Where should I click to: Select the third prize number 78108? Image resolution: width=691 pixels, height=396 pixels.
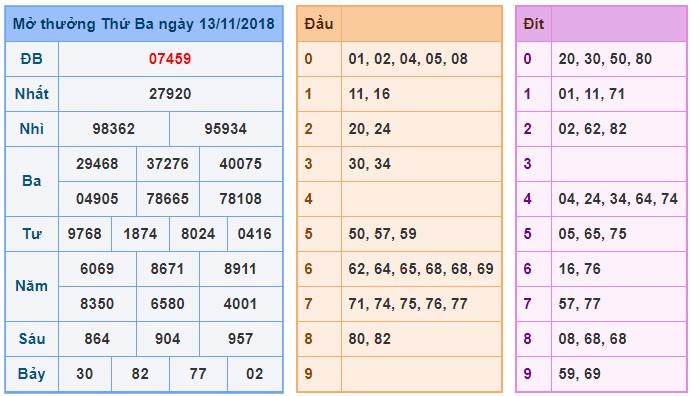(x=241, y=199)
